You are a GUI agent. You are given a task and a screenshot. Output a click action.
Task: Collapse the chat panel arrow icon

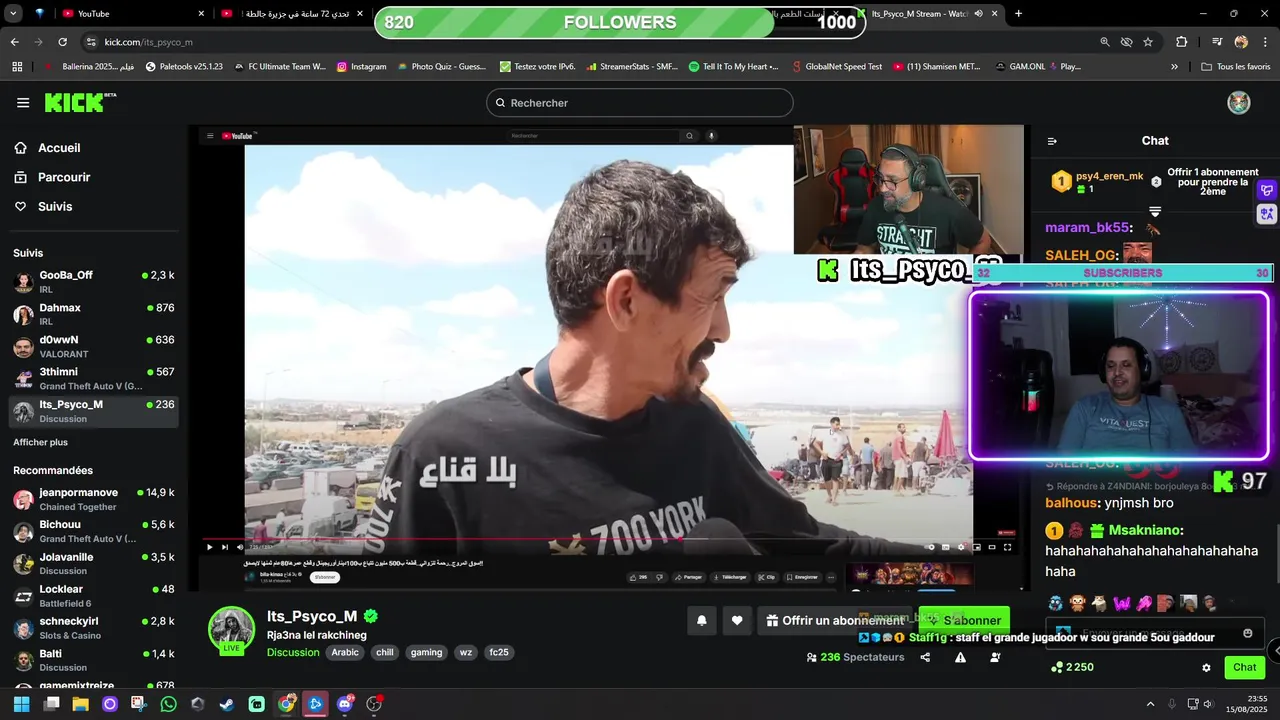click(1052, 141)
